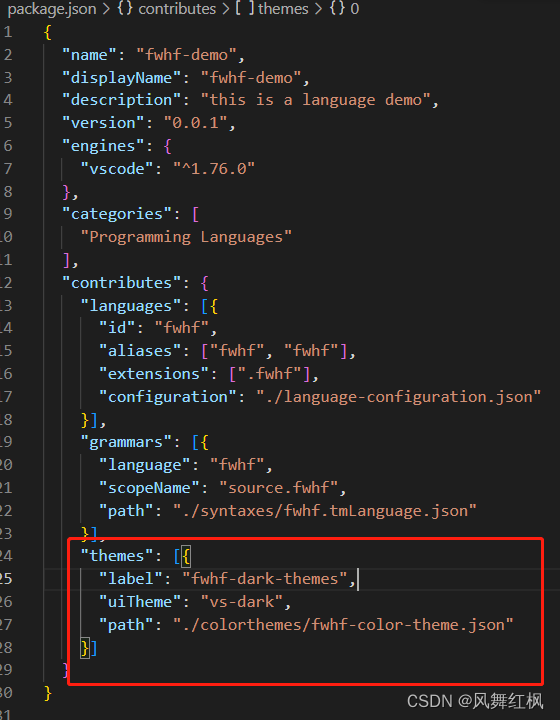Click the "scopeName" key text
Screen dimensions: 560x720
[x=149, y=488]
